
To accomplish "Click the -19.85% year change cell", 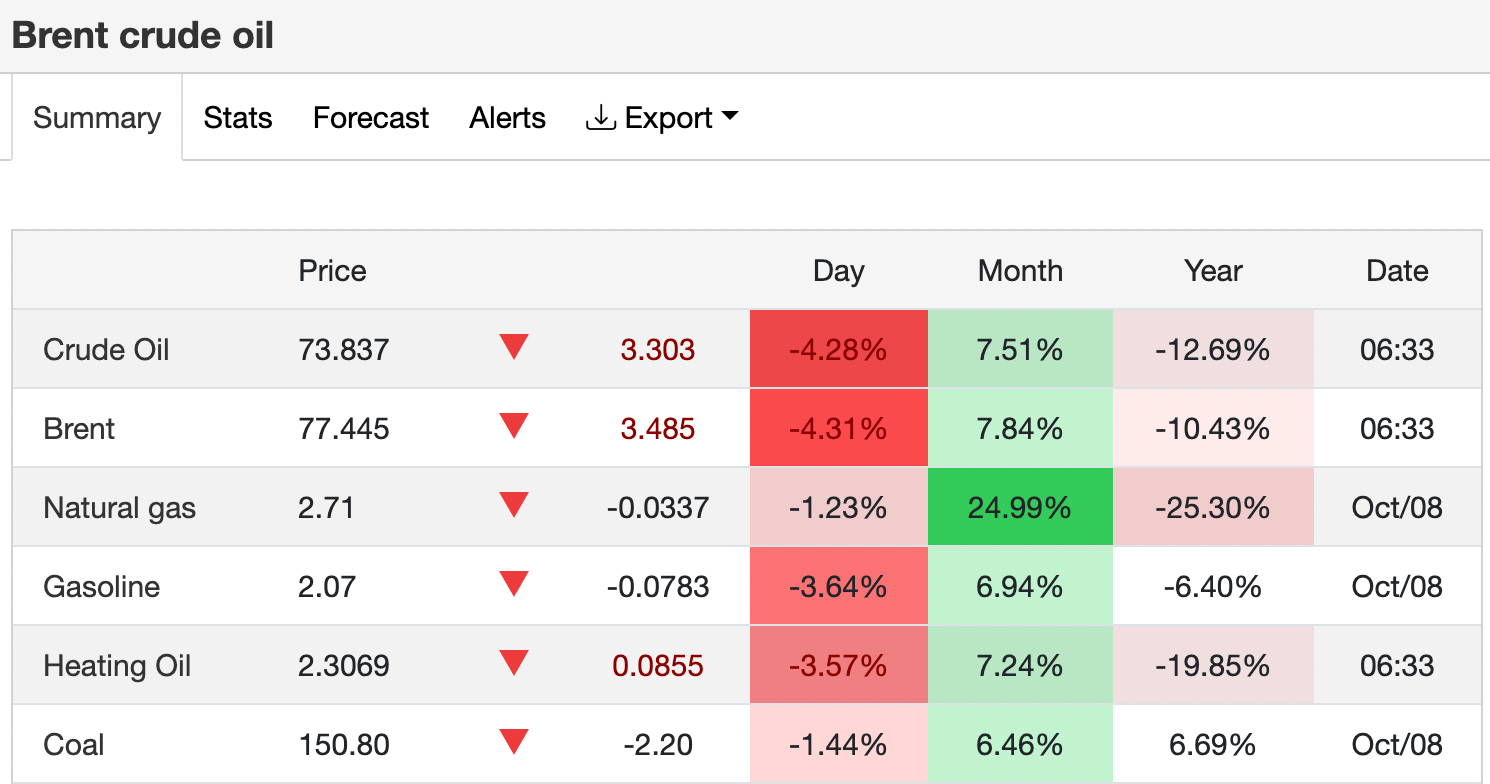I will [1213, 665].
